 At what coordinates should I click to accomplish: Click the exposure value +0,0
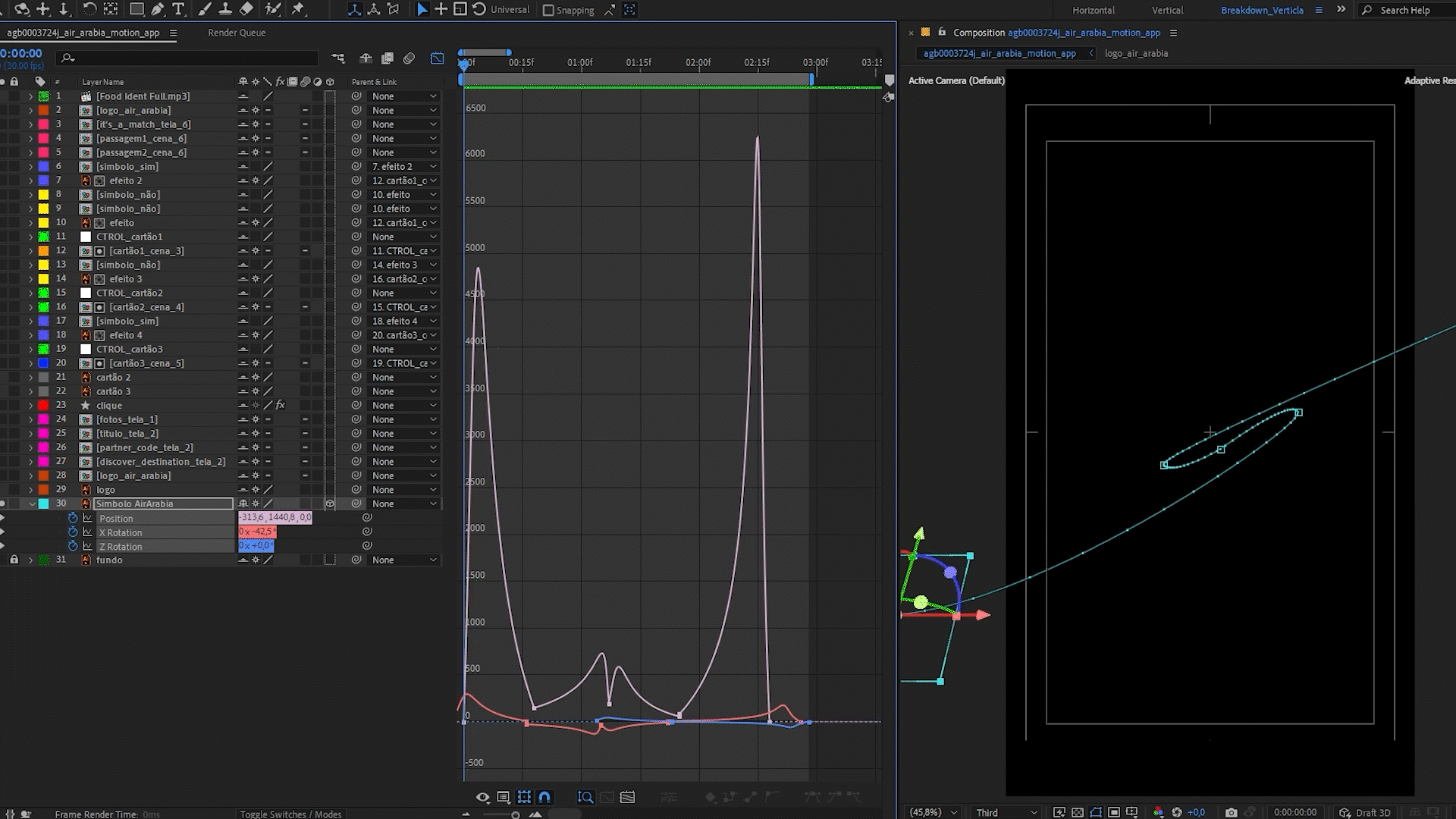coord(1196,812)
